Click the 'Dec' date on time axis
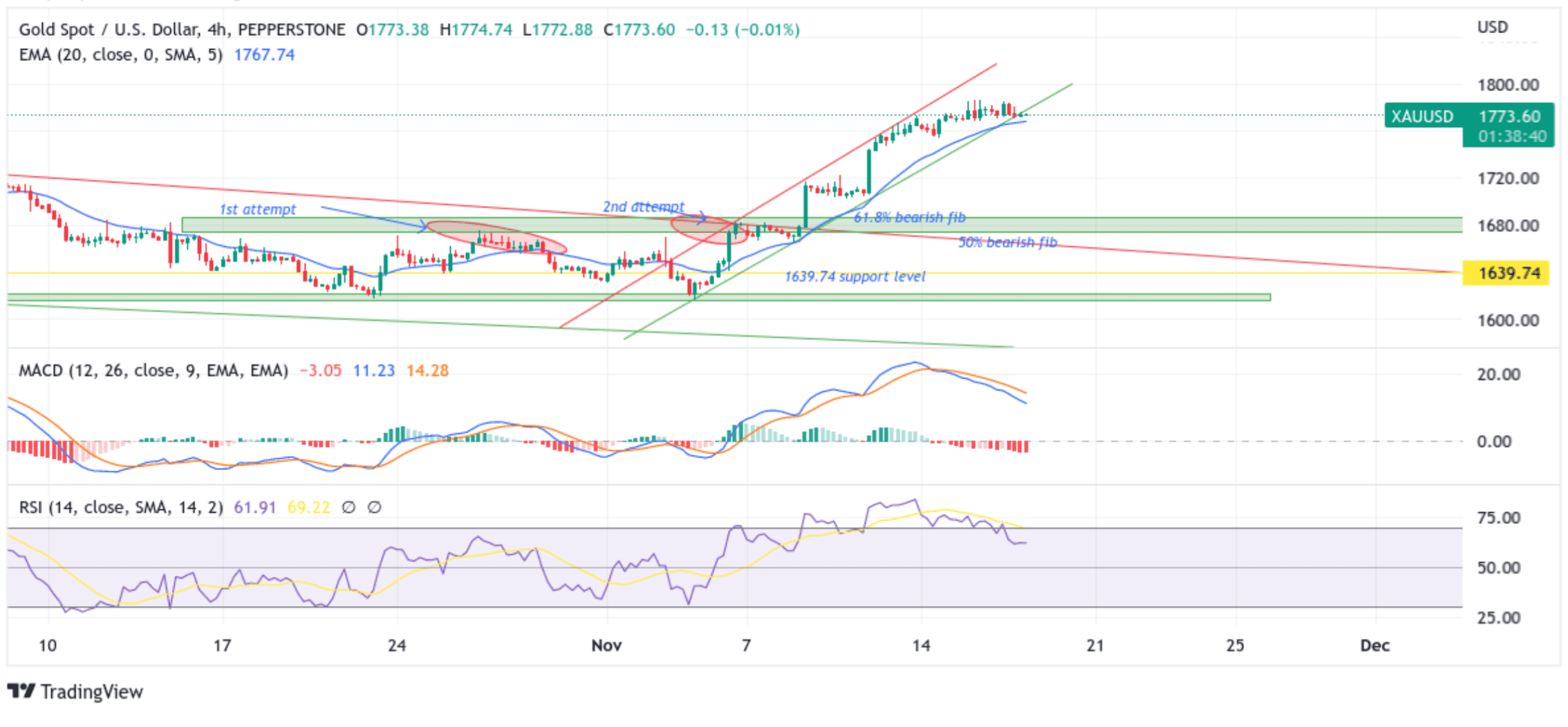The width and height of the screenshot is (1568, 727). pos(1374,645)
